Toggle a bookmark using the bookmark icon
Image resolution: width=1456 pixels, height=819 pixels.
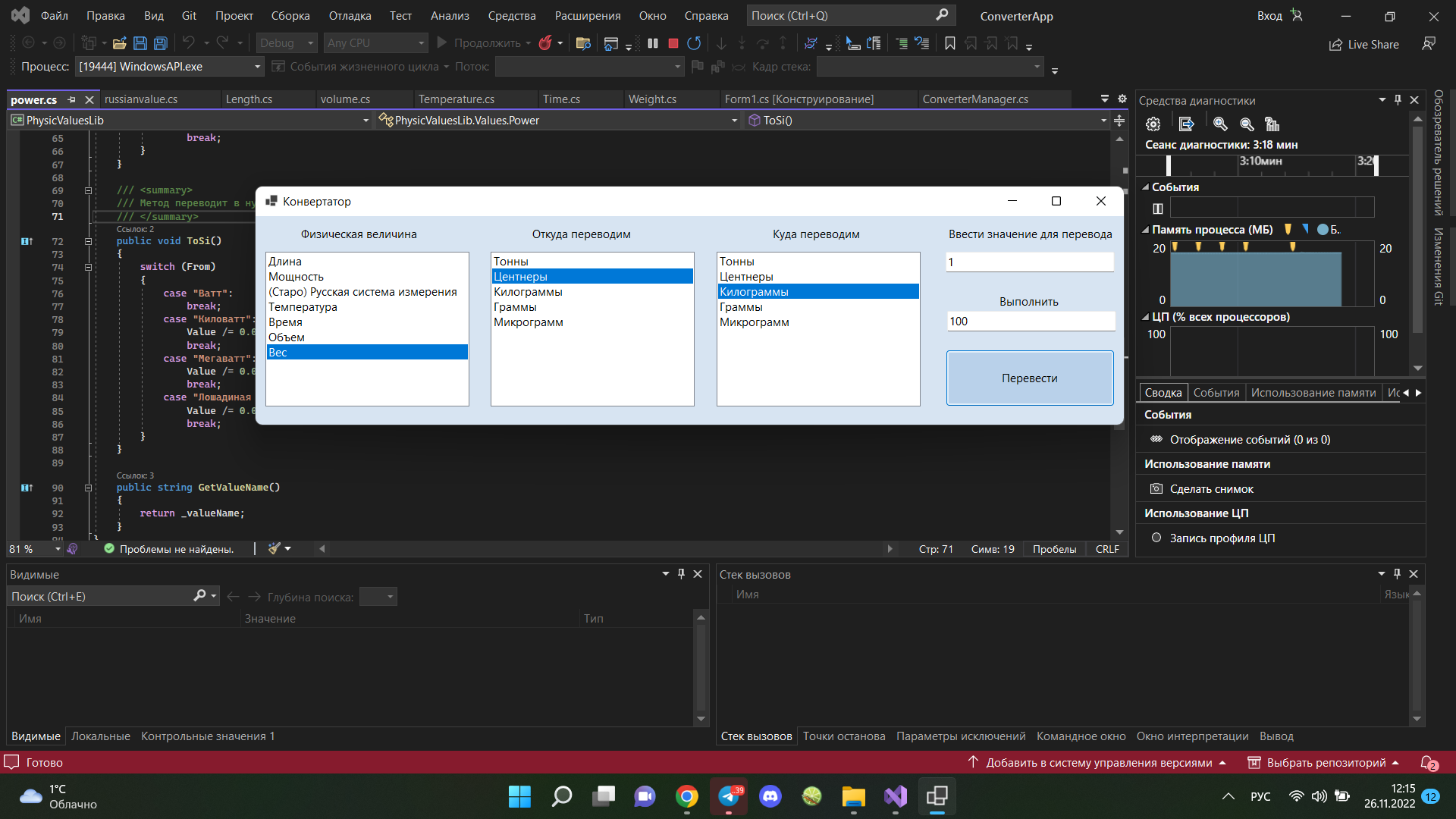pyautogui.click(x=949, y=43)
